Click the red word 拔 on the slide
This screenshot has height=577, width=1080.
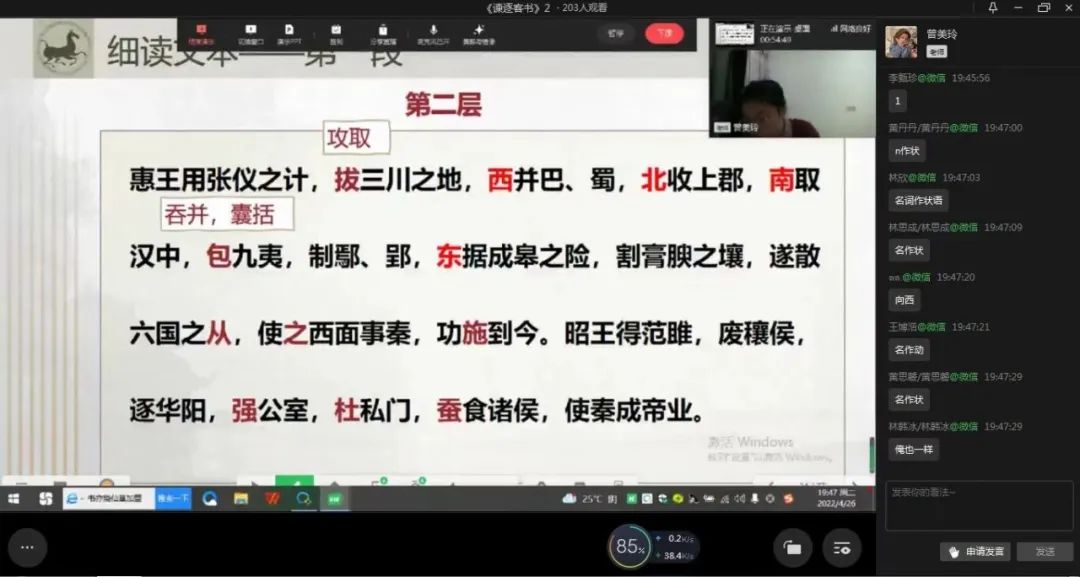point(346,180)
